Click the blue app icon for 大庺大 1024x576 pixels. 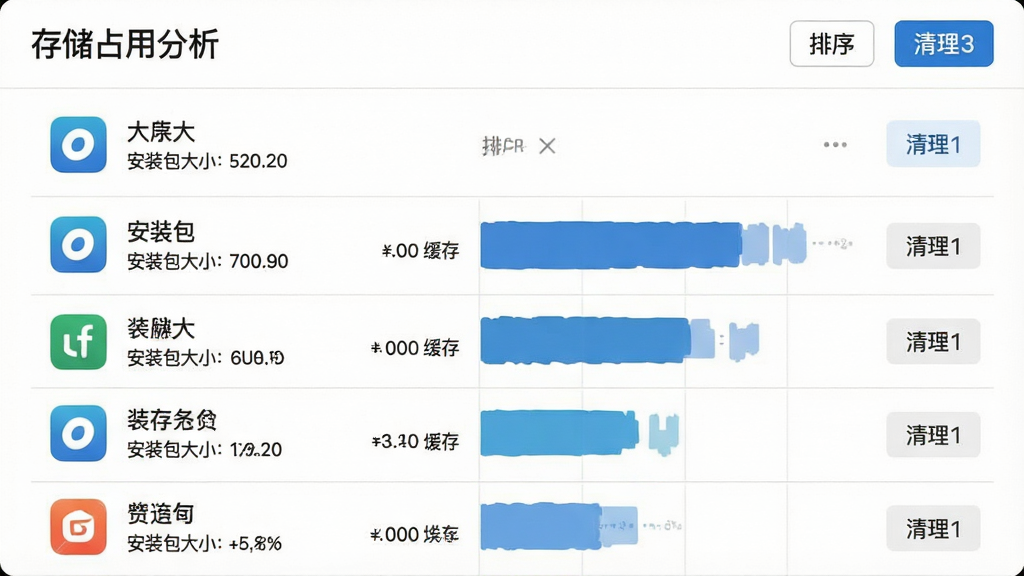(x=78, y=144)
